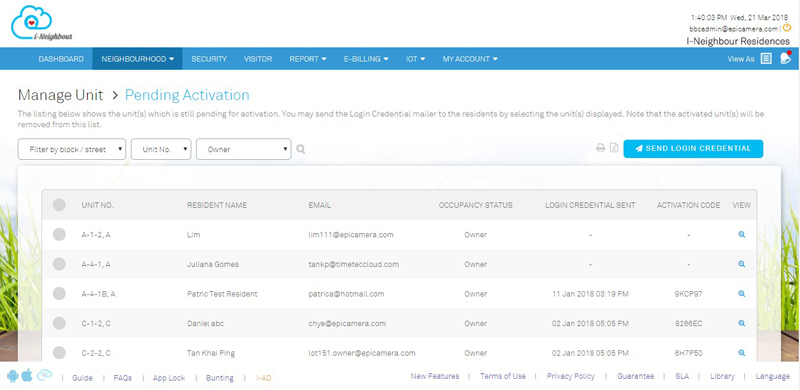
Task: Click the View As label
Action: [741, 59]
